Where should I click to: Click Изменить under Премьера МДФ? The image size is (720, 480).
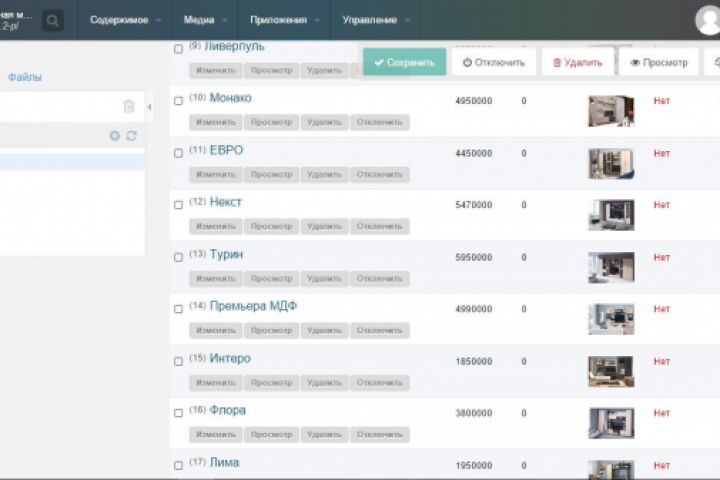click(x=216, y=331)
